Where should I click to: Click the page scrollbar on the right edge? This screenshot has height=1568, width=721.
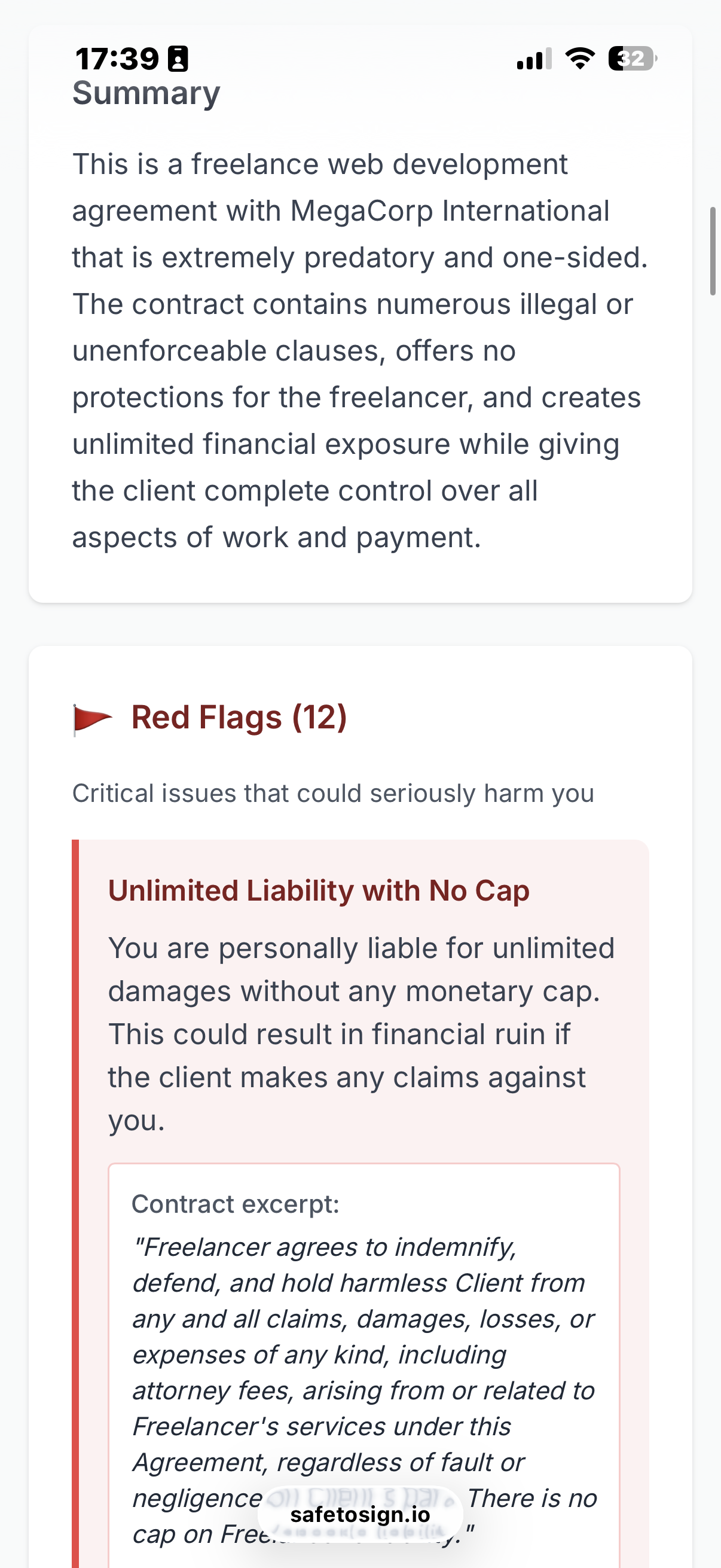(713, 251)
